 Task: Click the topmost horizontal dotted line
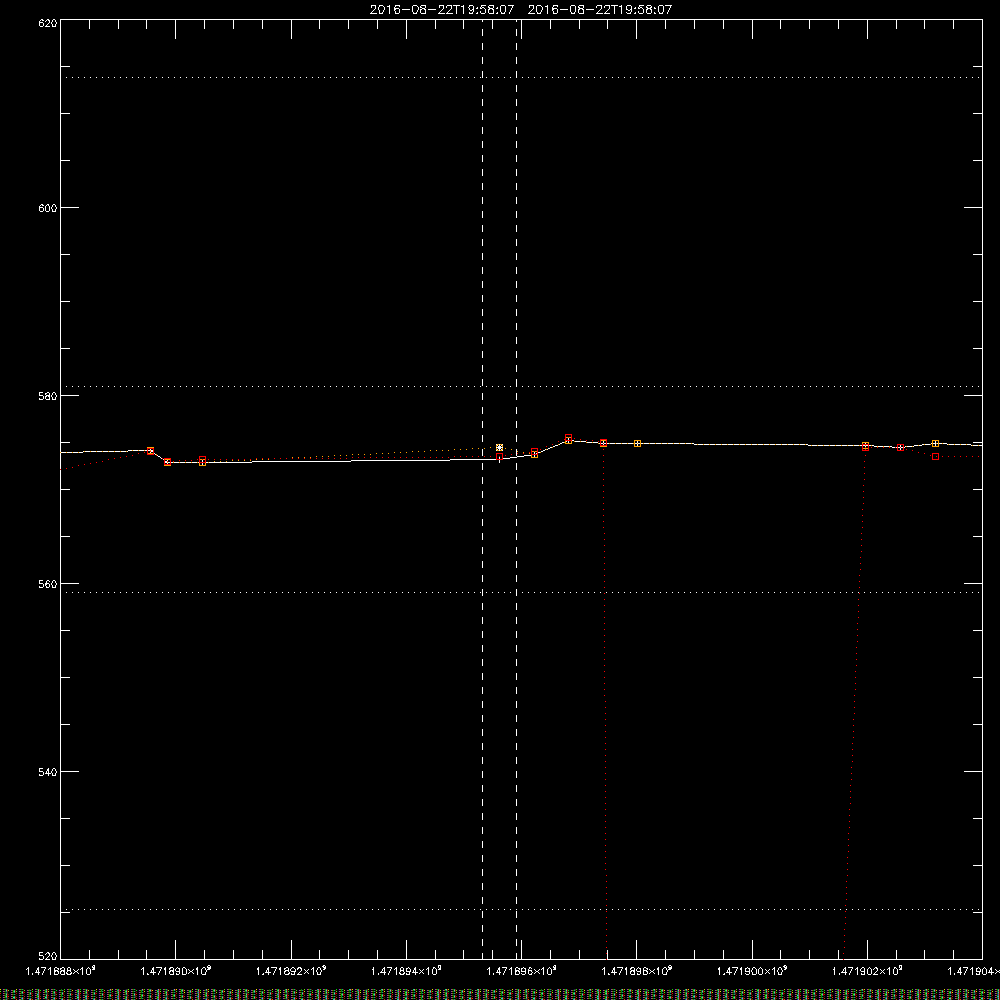click(x=521, y=77)
